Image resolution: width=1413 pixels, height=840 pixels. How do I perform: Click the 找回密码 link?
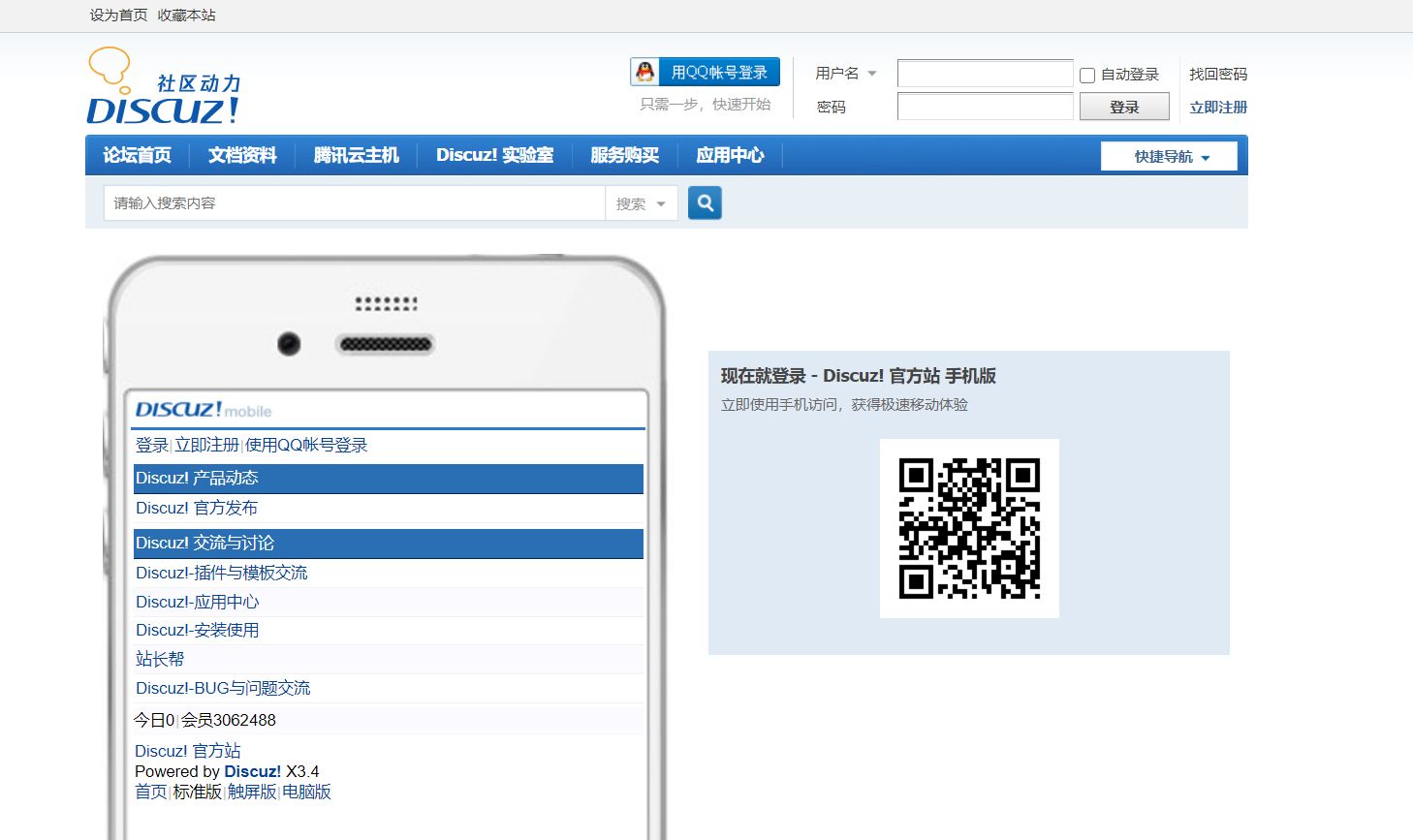(x=1218, y=74)
